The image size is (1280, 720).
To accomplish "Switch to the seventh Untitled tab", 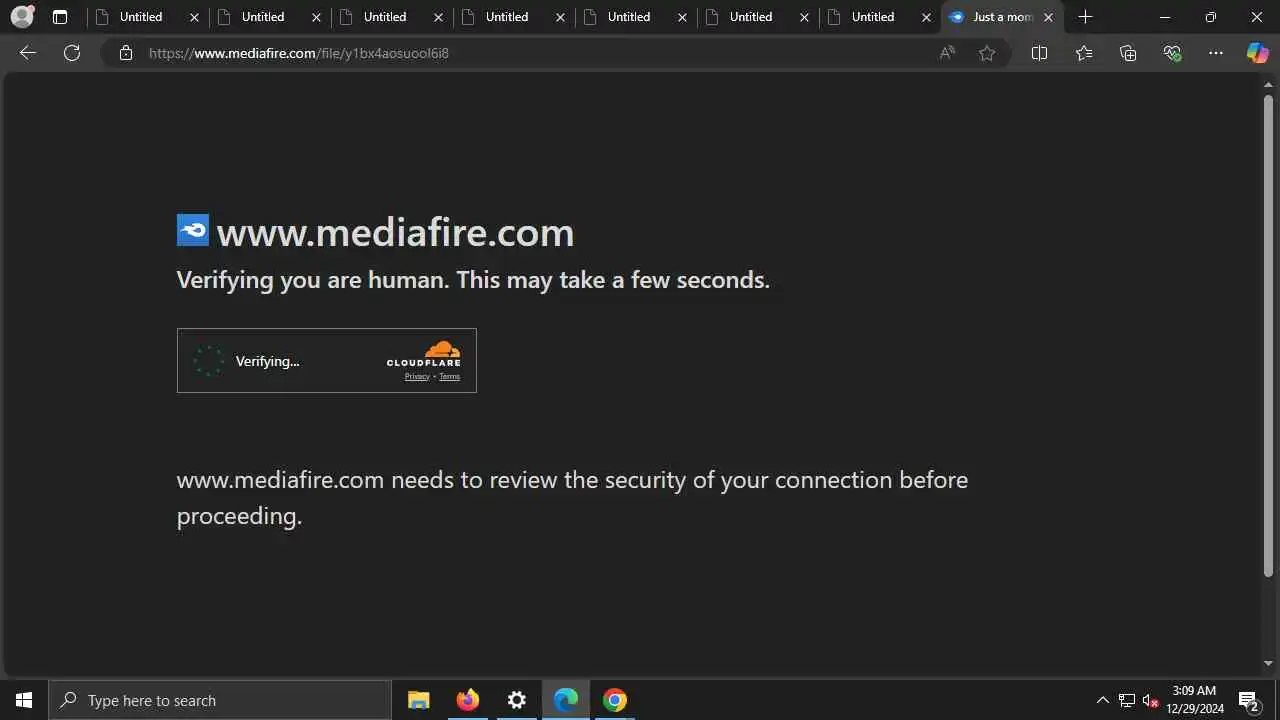I will (x=880, y=17).
